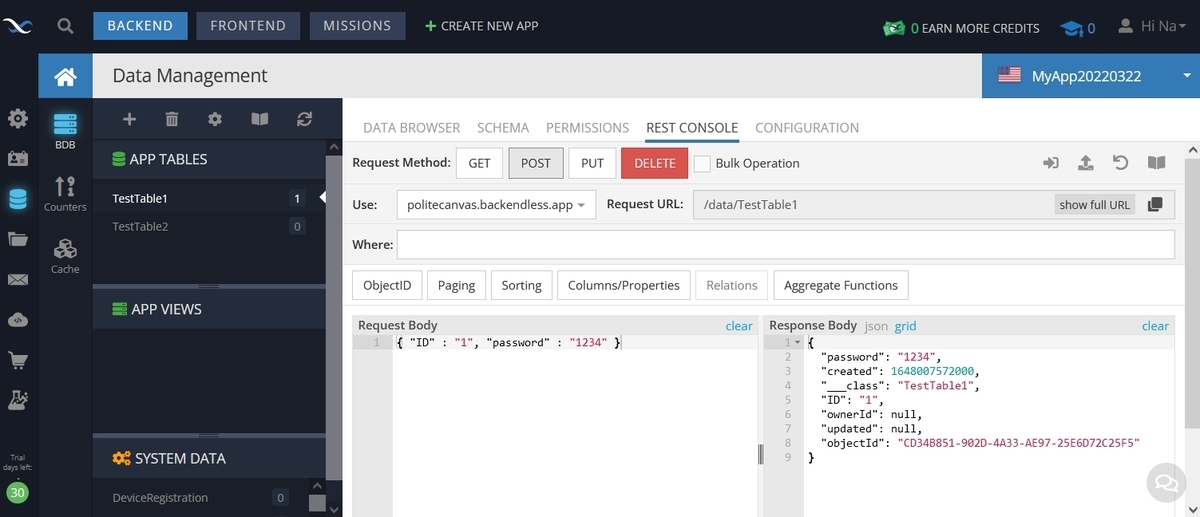Viewport: 1200px width, 517px height.
Task: Go to the home dashboard icon
Action: (65, 76)
